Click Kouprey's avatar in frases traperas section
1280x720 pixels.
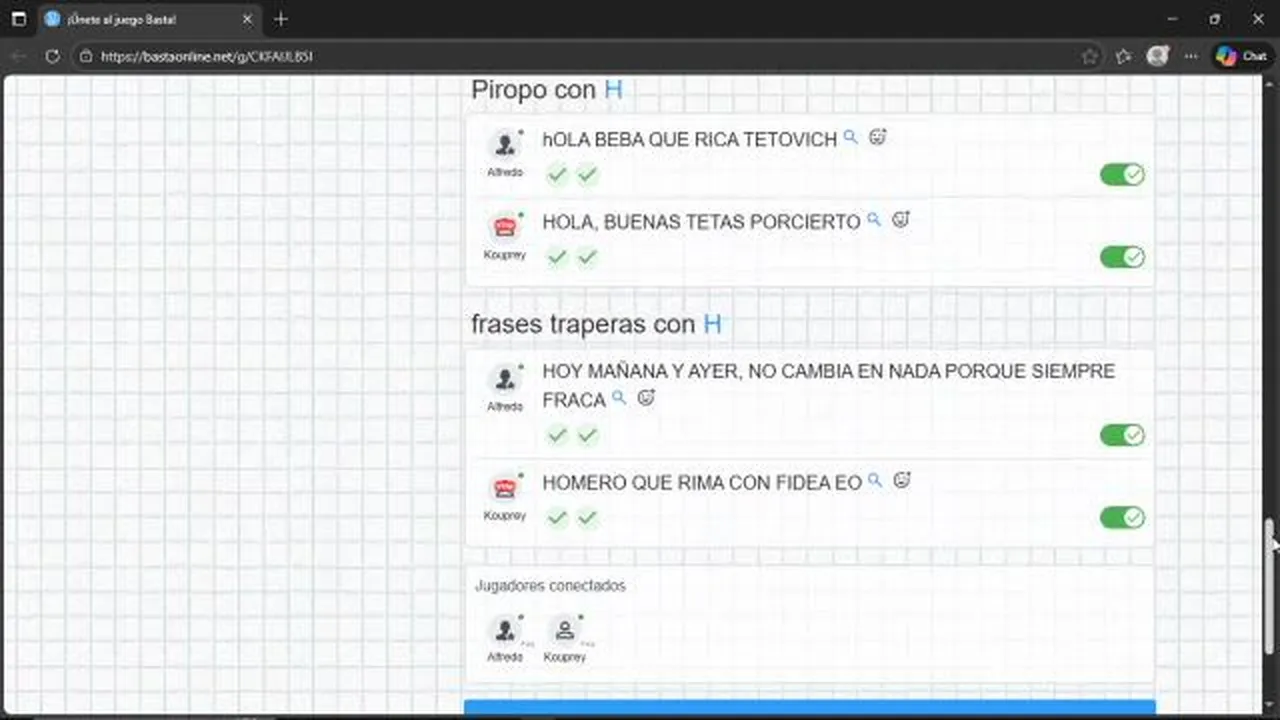(x=505, y=489)
